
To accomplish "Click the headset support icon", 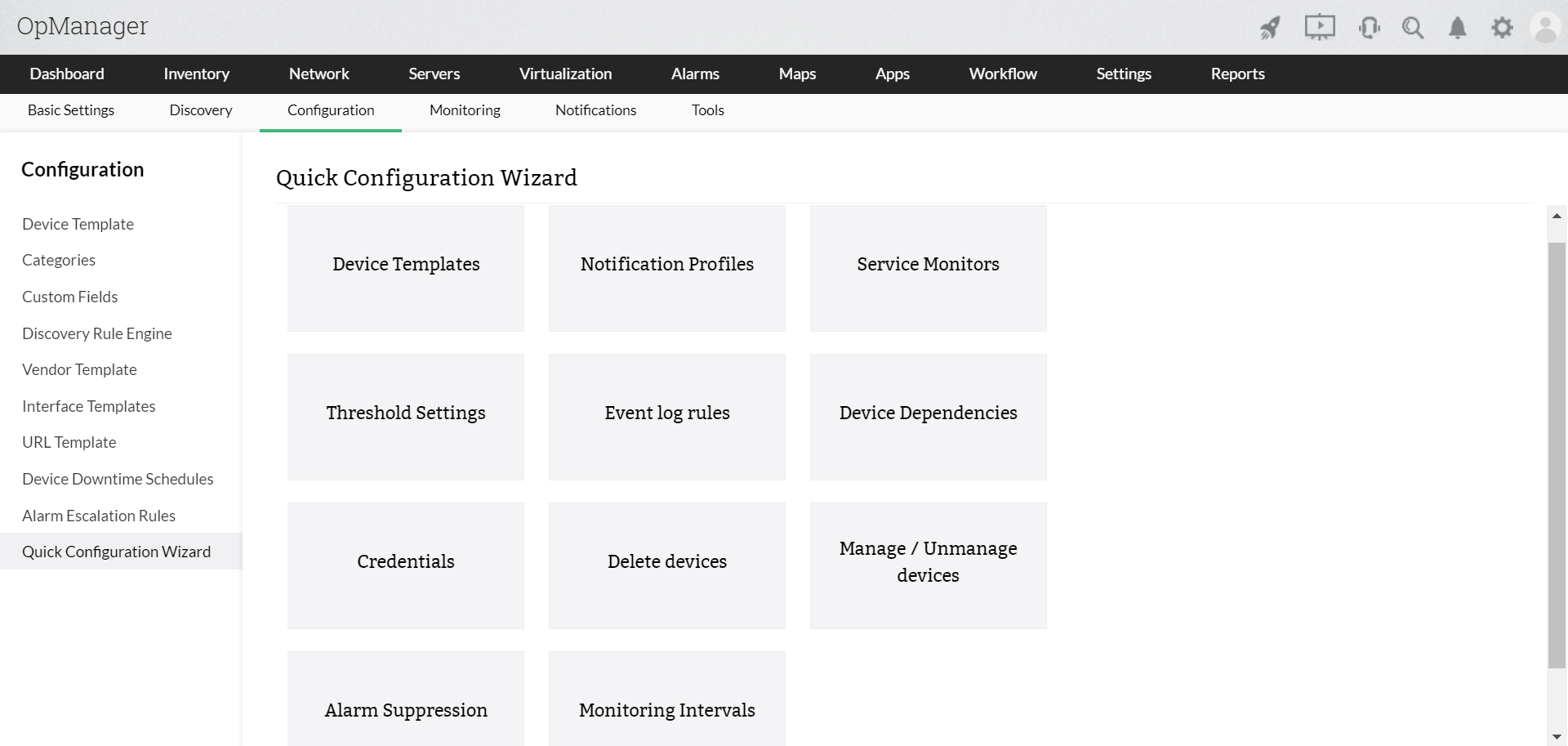I will pyautogui.click(x=1369, y=28).
